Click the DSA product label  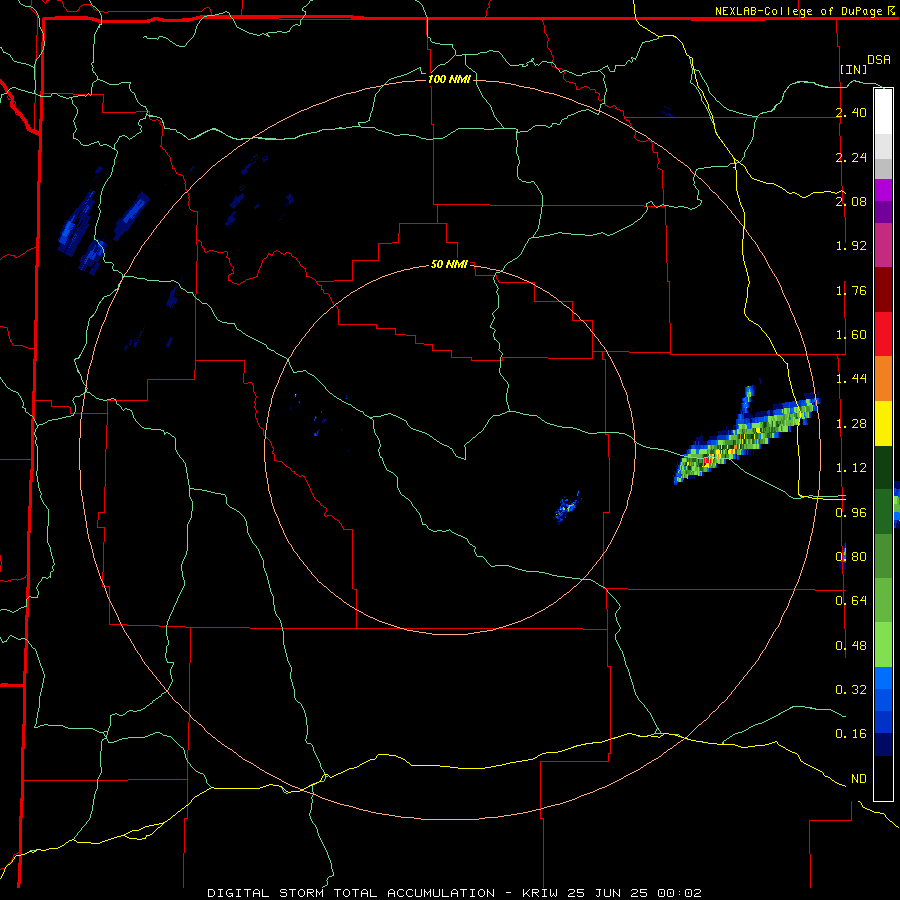879,59
